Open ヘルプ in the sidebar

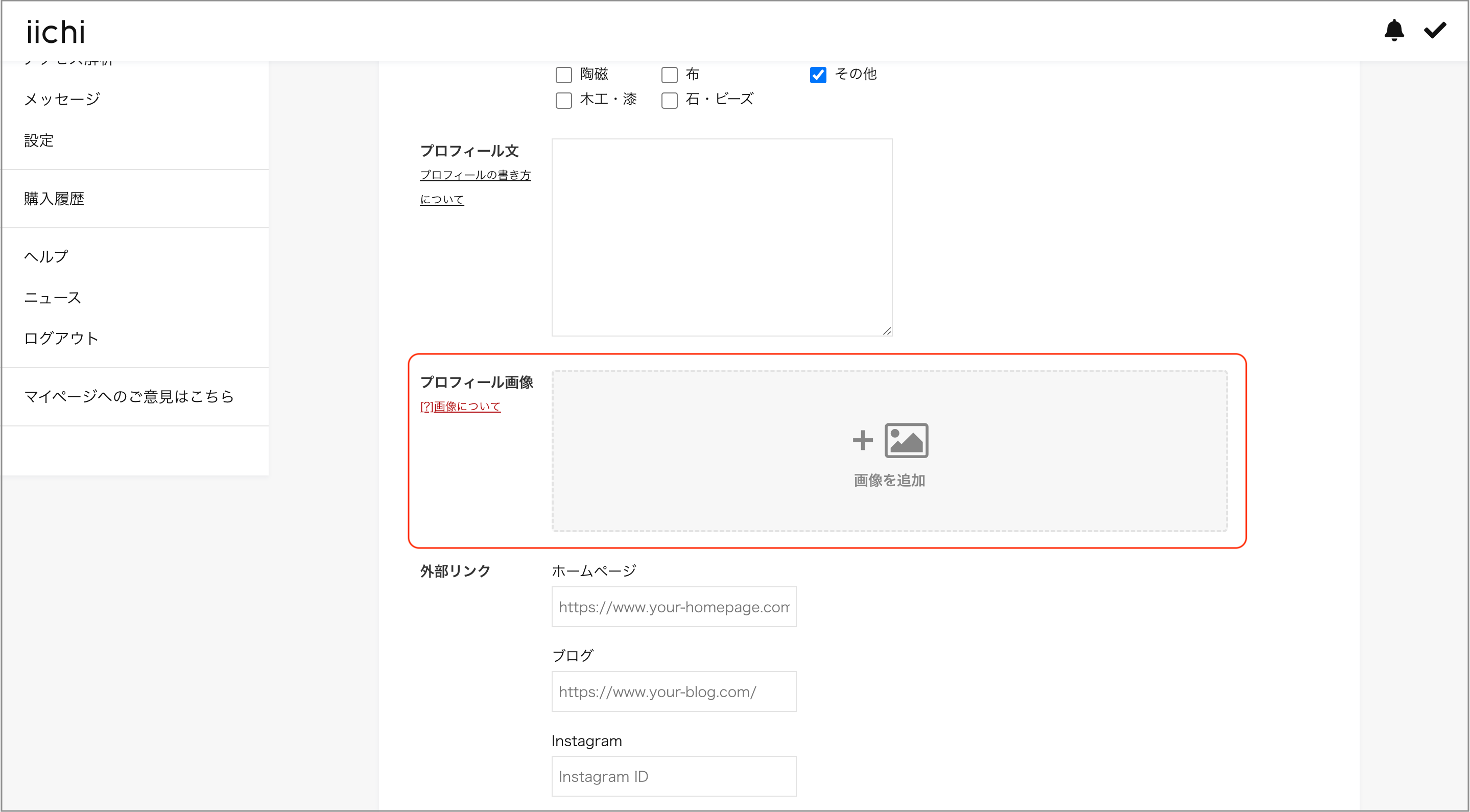pyautogui.click(x=46, y=256)
